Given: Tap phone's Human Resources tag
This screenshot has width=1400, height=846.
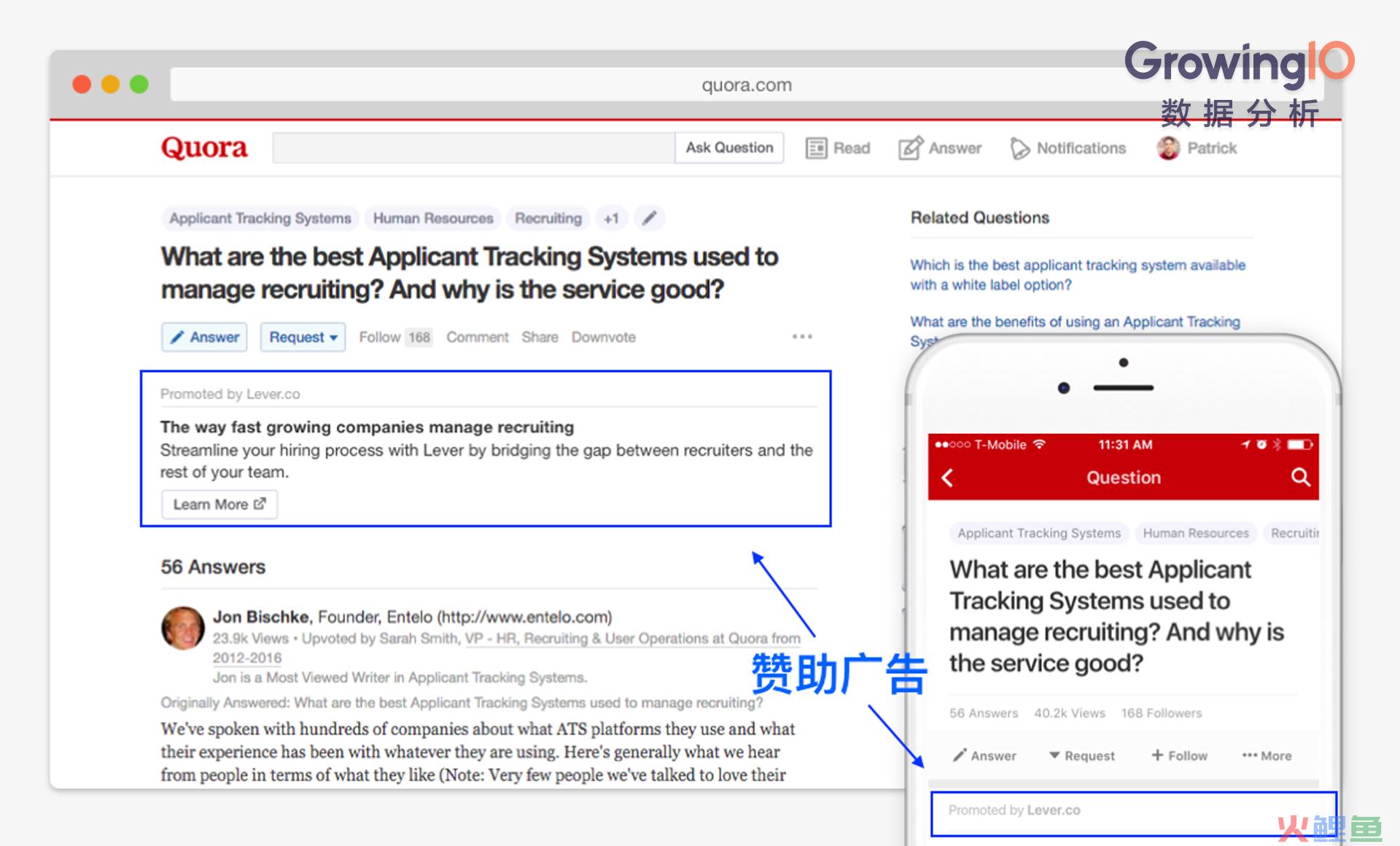Looking at the screenshot, I should [1196, 533].
